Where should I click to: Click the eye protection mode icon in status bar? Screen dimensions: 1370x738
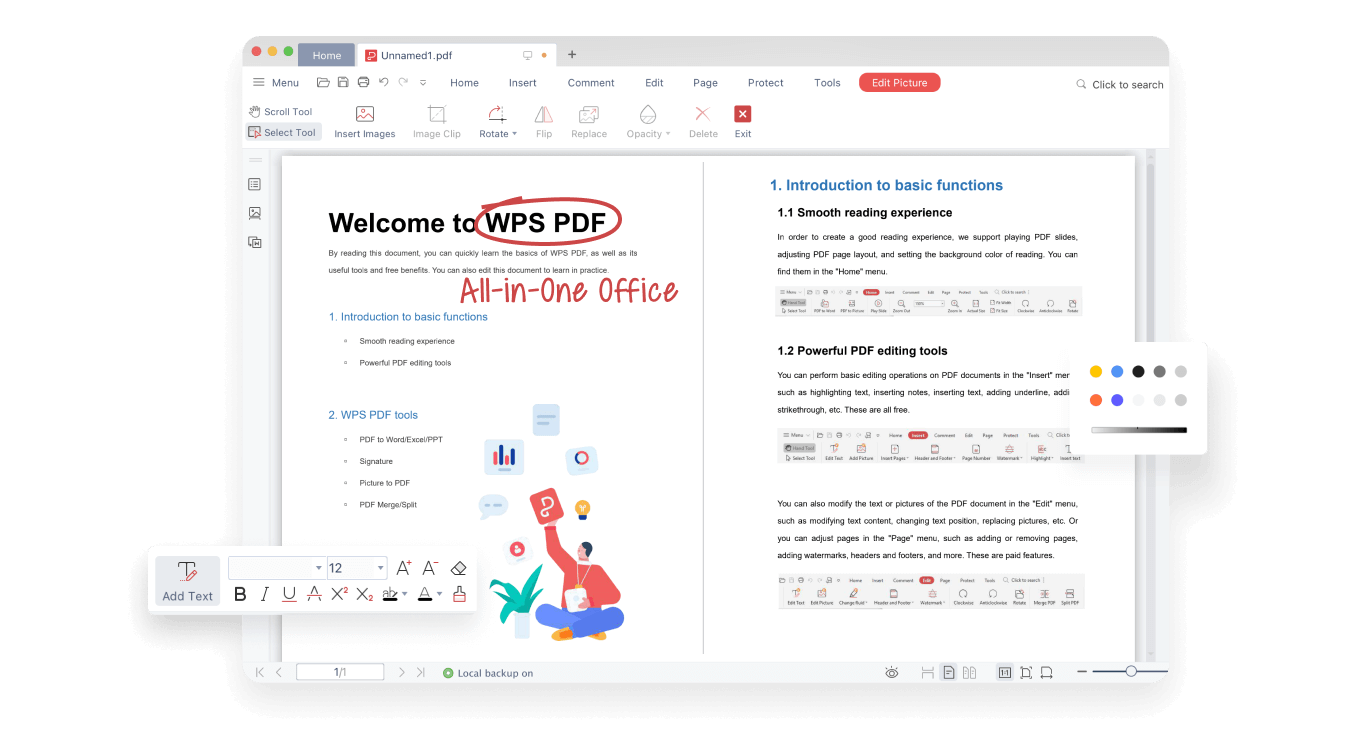891,672
